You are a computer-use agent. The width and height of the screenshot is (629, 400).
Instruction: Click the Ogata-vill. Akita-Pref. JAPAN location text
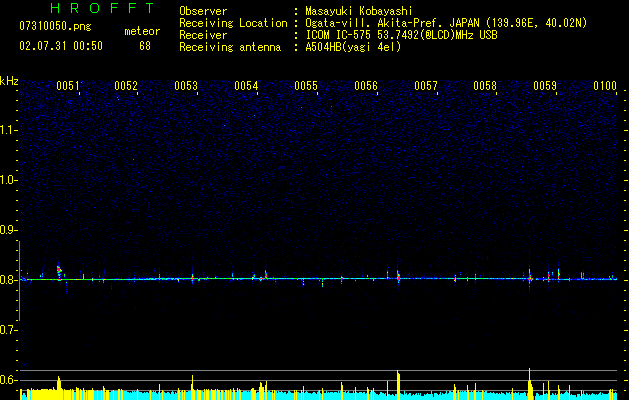coord(446,23)
